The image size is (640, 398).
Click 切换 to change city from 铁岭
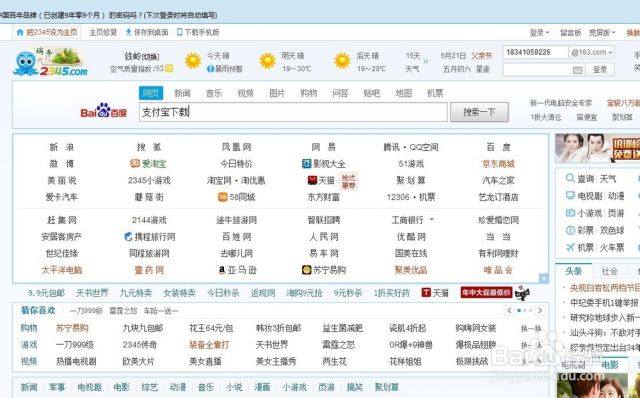[151, 57]
